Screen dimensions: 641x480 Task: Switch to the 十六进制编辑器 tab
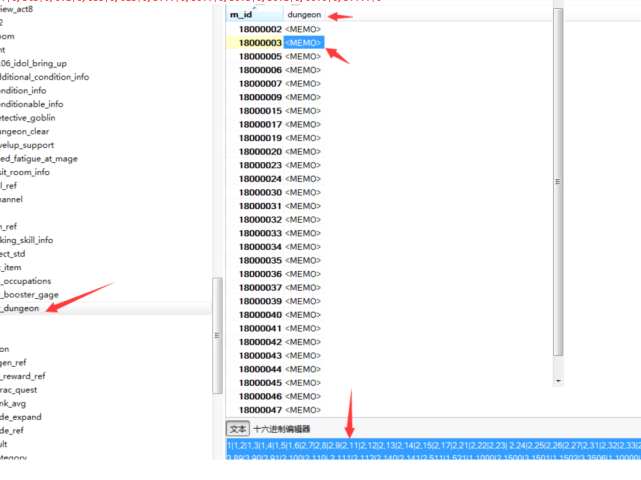281,428
